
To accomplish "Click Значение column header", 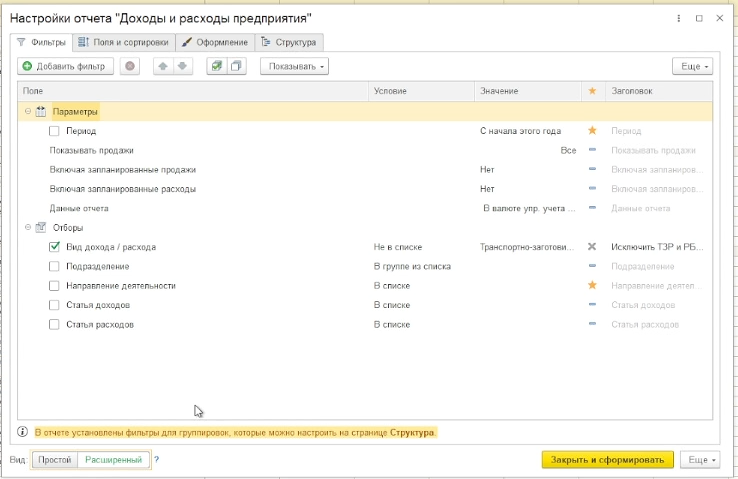I will click(528, 91).
